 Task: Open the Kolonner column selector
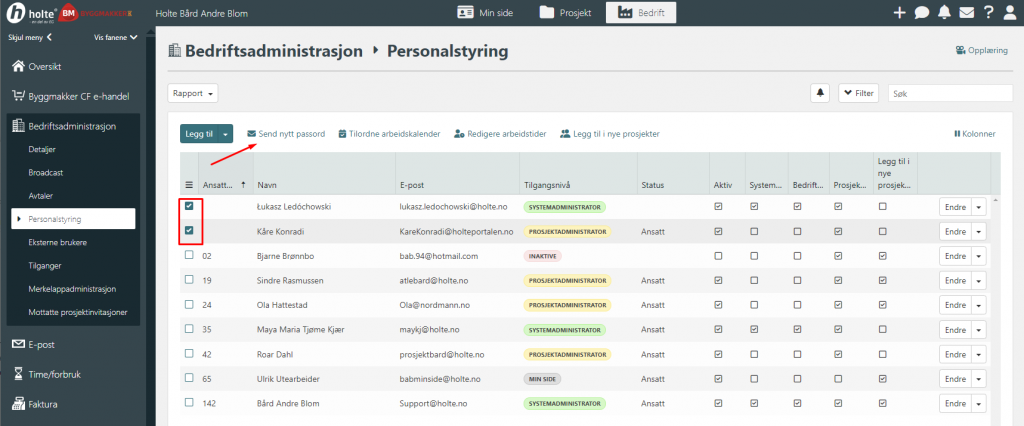[975, 133]
